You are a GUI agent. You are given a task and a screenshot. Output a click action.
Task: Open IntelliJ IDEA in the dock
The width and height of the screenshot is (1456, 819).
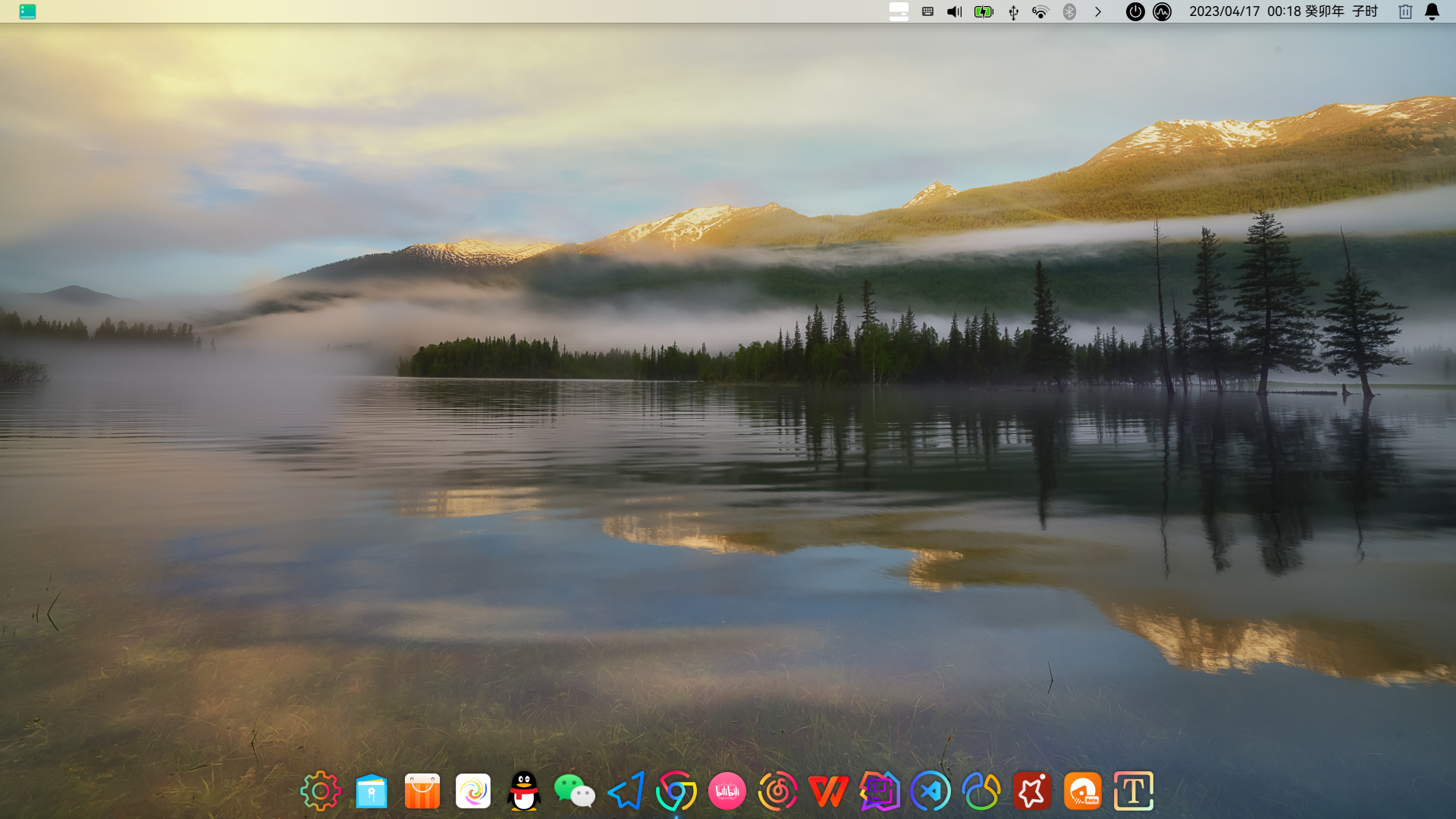pyautogui.click(x=880, y=791)
